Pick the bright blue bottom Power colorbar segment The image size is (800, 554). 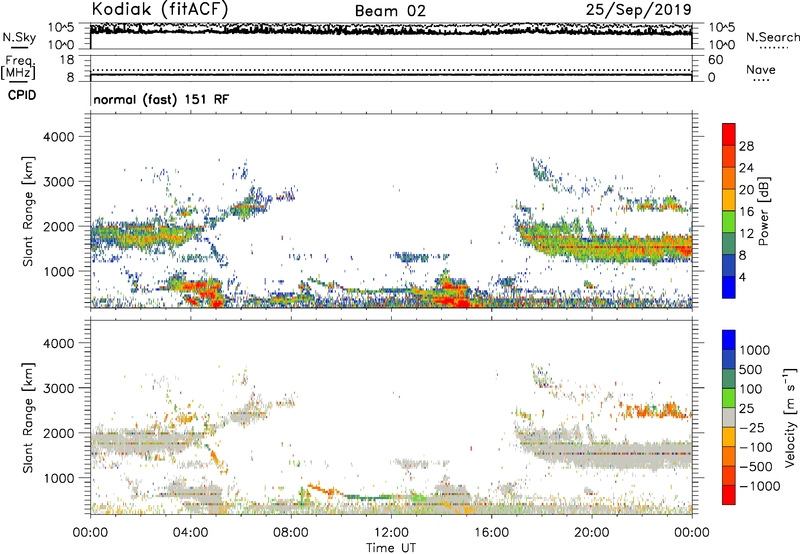click(x=729, y=287)
